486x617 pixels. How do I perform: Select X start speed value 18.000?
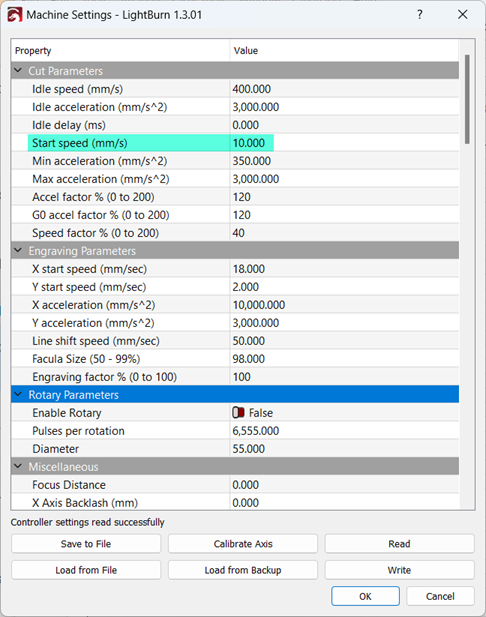(x=249, y=269)
